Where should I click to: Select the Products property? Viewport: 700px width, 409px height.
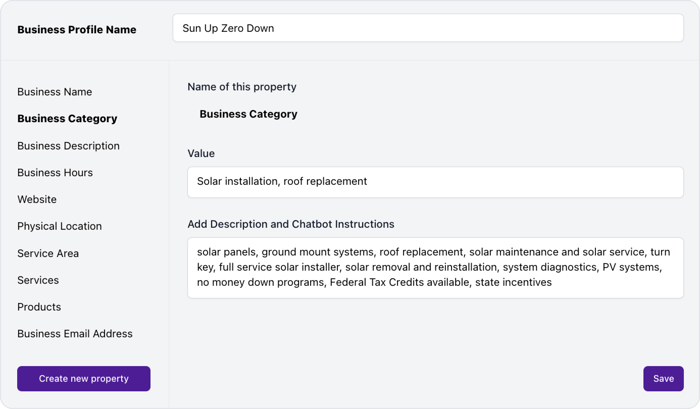(39, 307)
